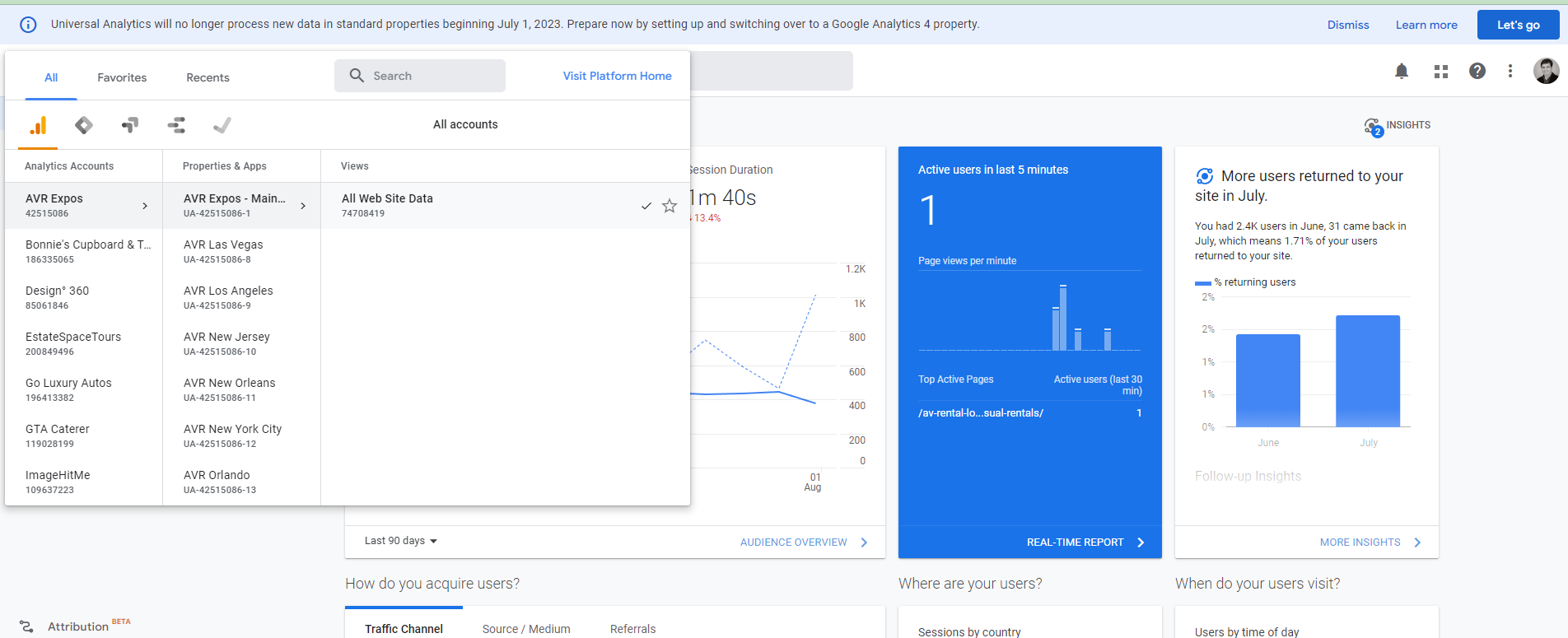This screenshot has height=638, width=1568.
Task: Open the user profile avatar
Action: [1546, 72]
